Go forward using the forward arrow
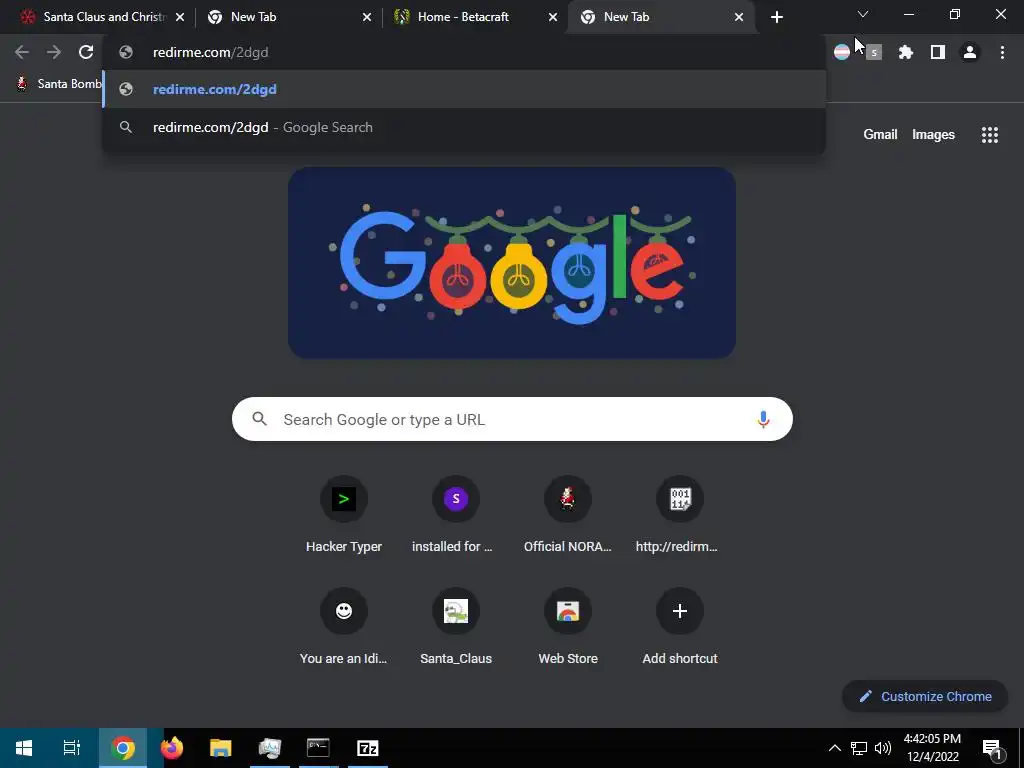The image size is (1024, 768). pos(54,52)
